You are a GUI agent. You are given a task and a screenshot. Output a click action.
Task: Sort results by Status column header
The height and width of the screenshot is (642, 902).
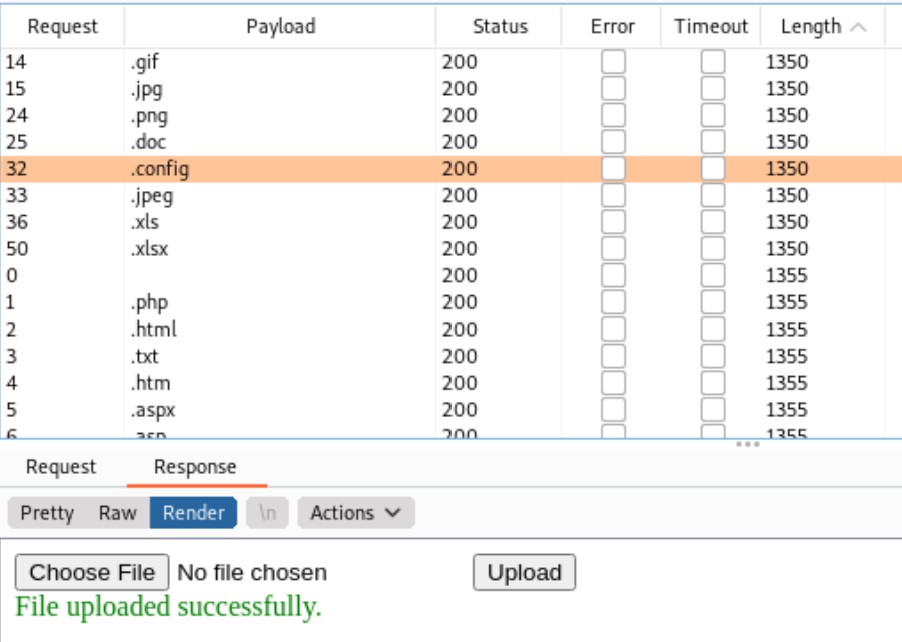(500, 27)
